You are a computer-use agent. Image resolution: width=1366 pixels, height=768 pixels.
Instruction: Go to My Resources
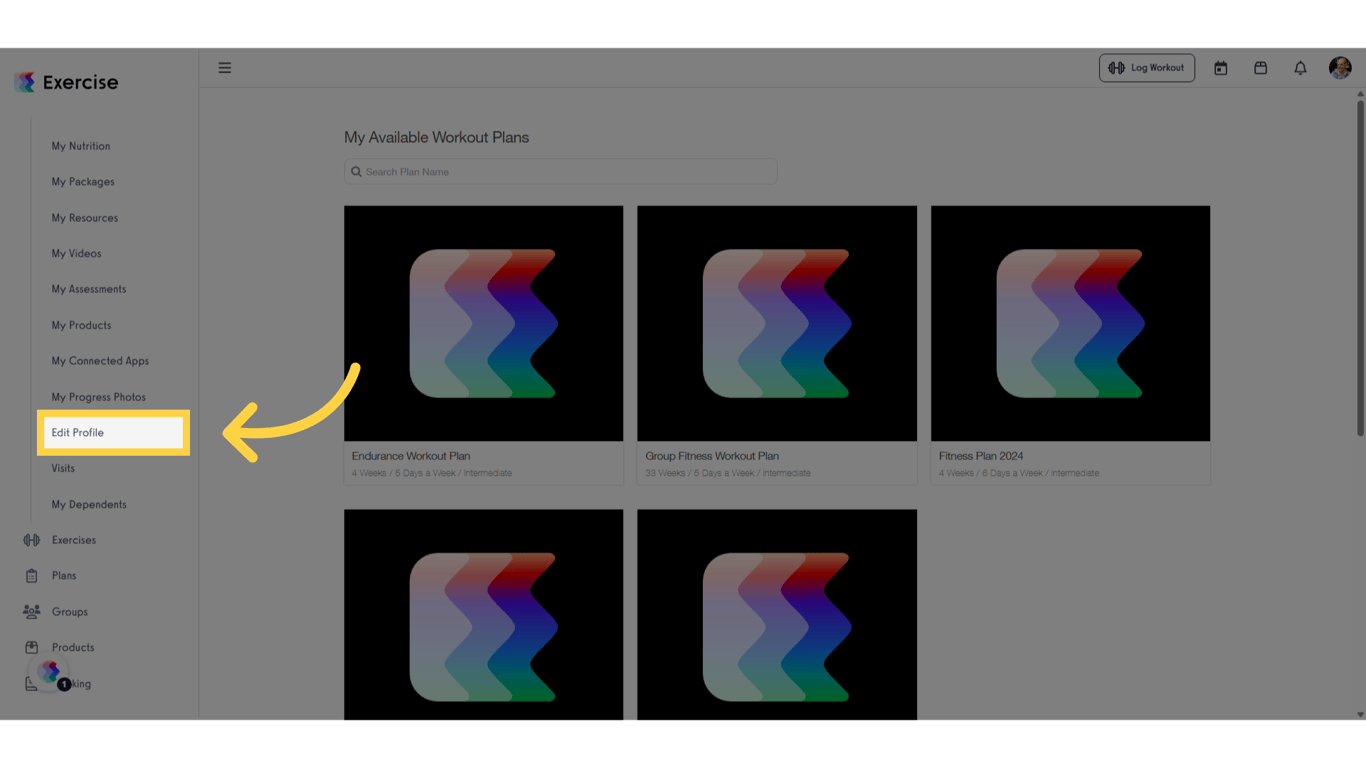pyautogui.click(x=85, y=218)
